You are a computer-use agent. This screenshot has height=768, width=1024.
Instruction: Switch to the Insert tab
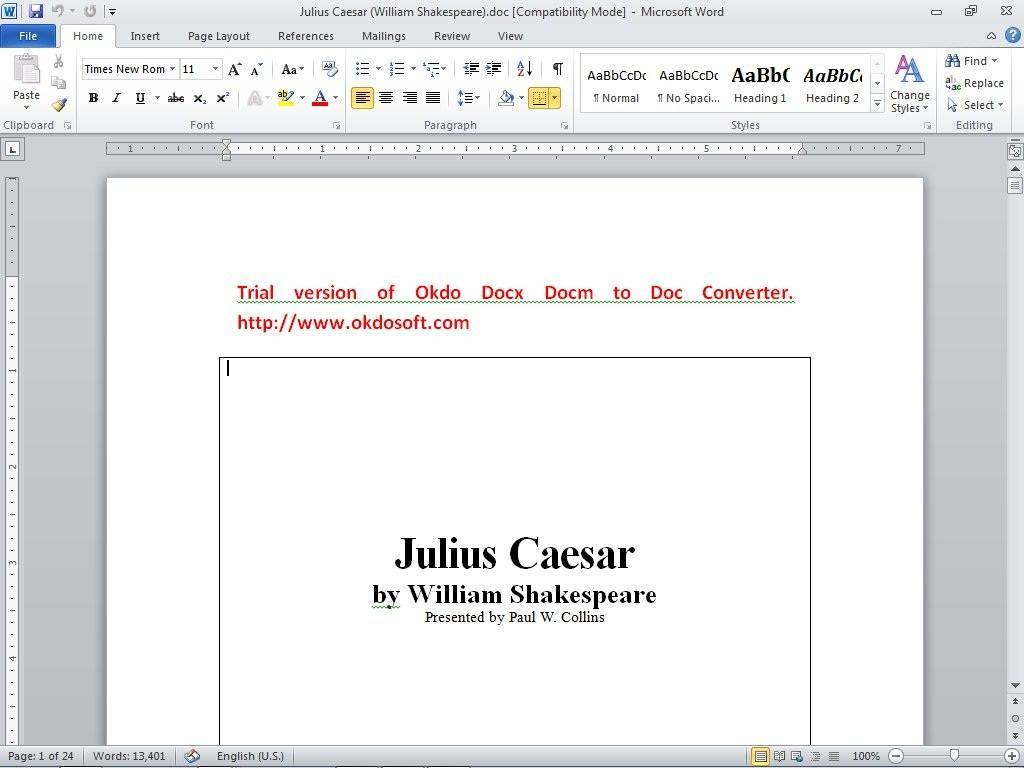[144, 36]
